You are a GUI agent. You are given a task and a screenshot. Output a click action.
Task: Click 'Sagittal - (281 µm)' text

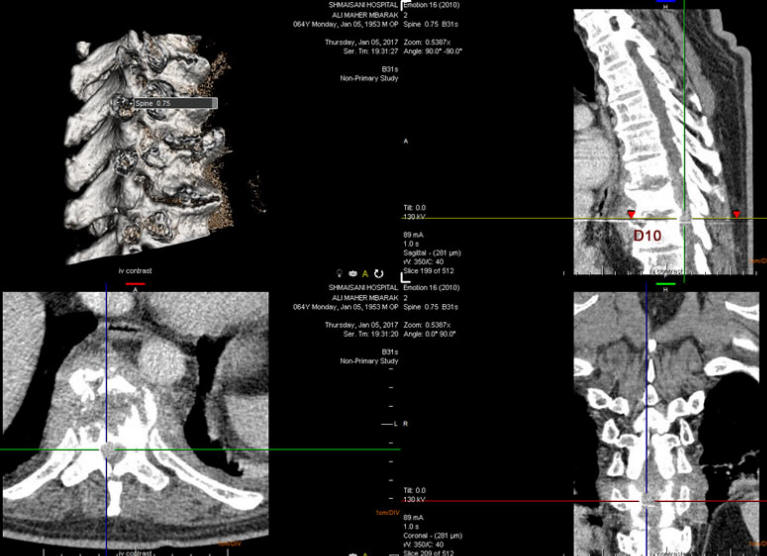pos(432,253)
